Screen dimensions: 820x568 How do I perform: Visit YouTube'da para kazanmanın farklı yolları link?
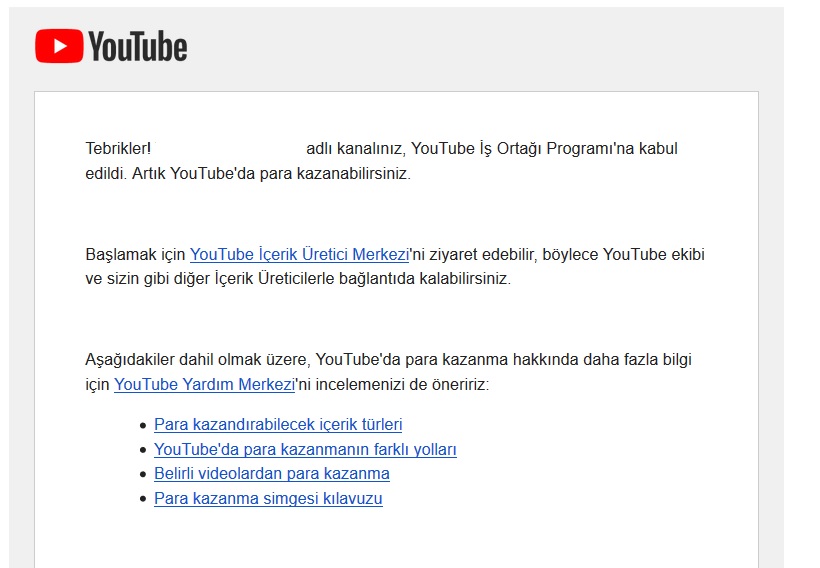pyautogui.click(x=305, y=449)
